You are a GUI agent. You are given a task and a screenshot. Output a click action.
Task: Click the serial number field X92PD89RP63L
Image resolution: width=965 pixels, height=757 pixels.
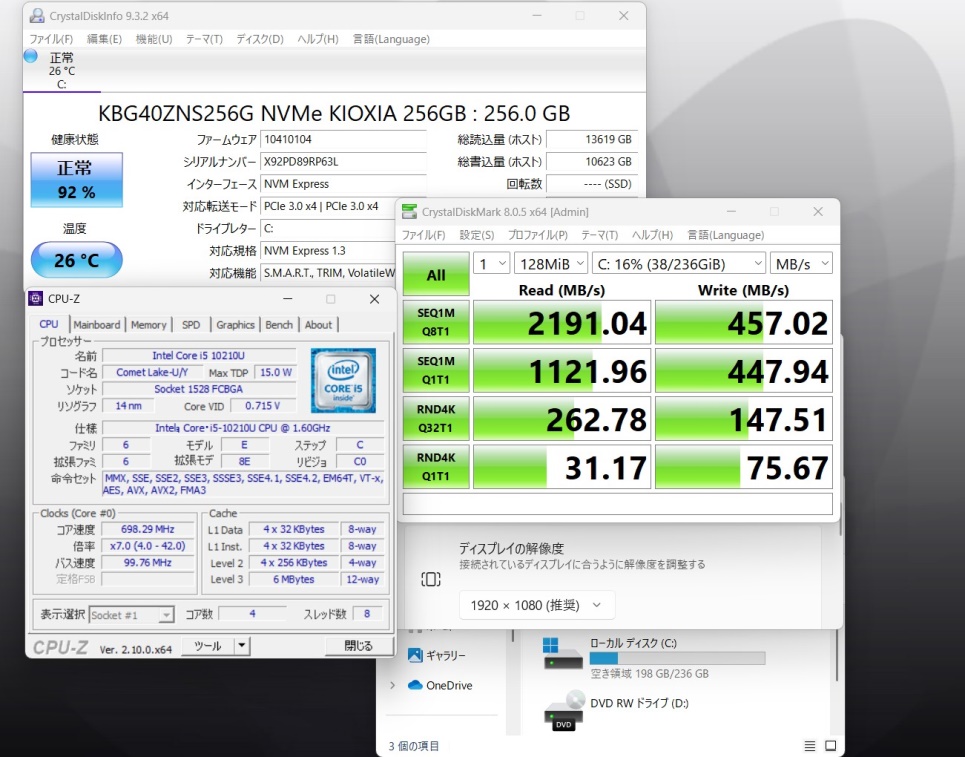coord(343,162)
